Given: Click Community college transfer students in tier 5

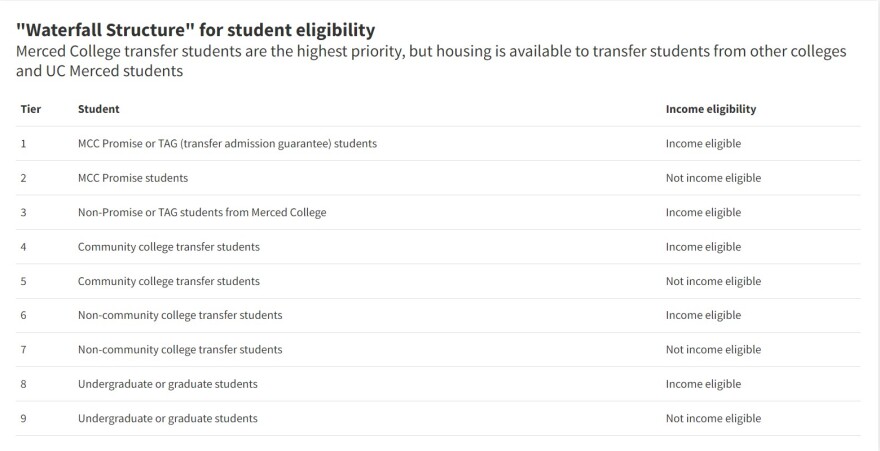Looking at the screenshot, I should [x=168, y=281].
